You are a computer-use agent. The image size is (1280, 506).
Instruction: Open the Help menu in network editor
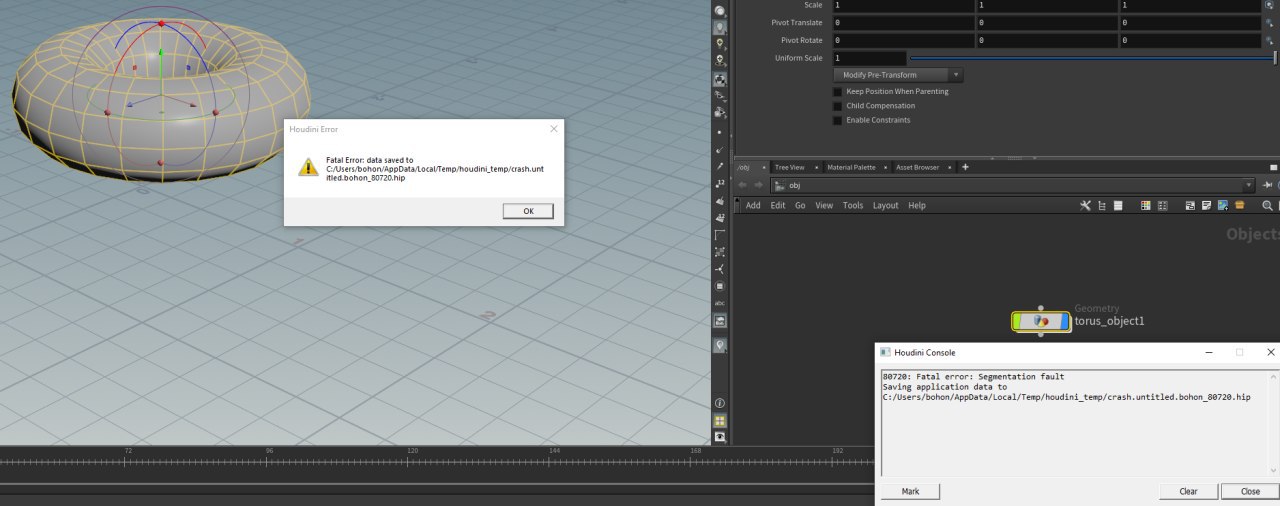[917, 205]
